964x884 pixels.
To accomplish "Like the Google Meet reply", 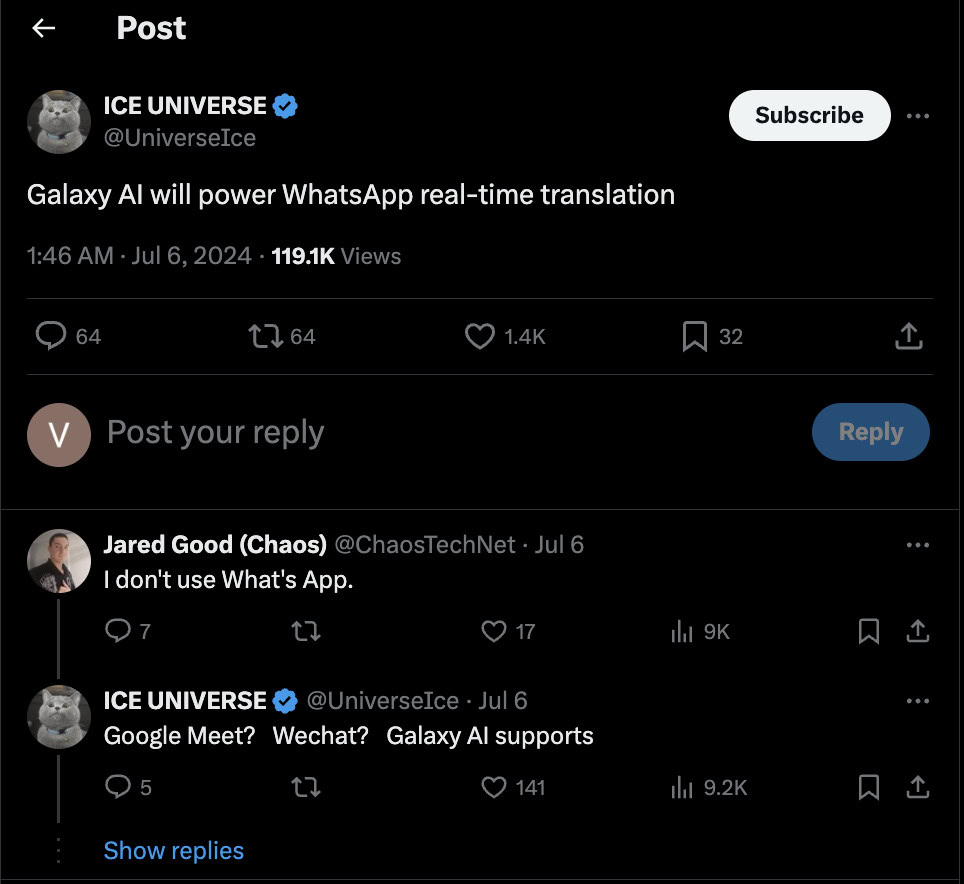I will [494, 788].
